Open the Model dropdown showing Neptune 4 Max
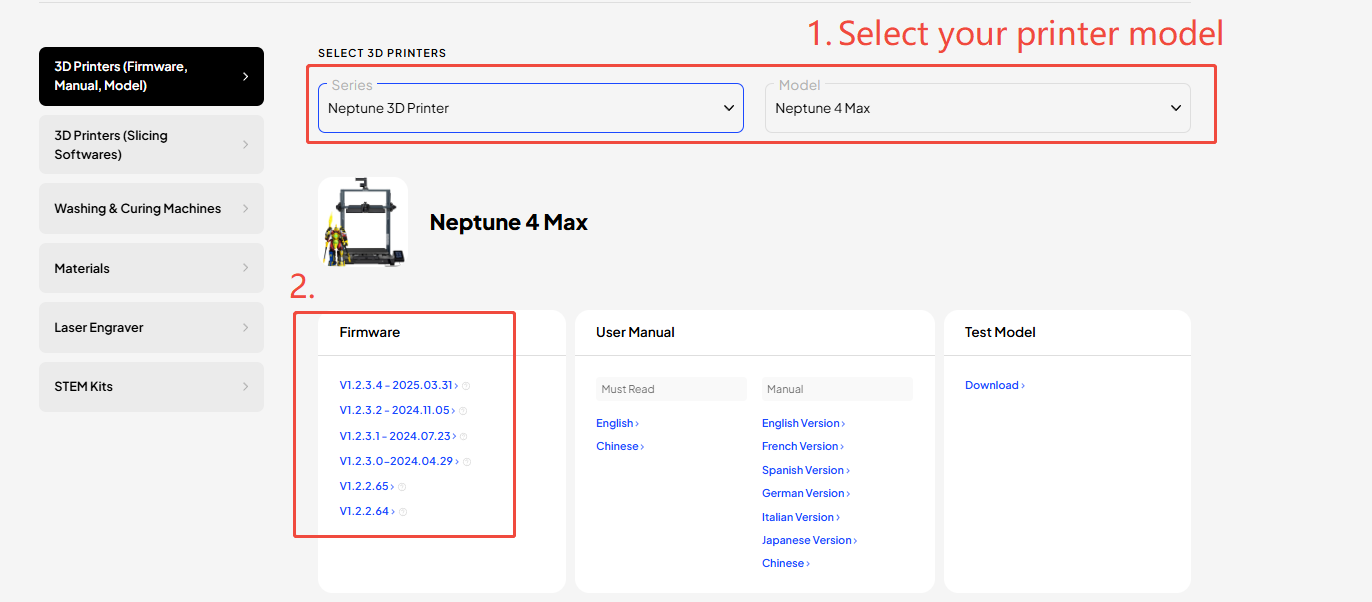Screen dimensions: 1372x602 [x=977, y=108]
